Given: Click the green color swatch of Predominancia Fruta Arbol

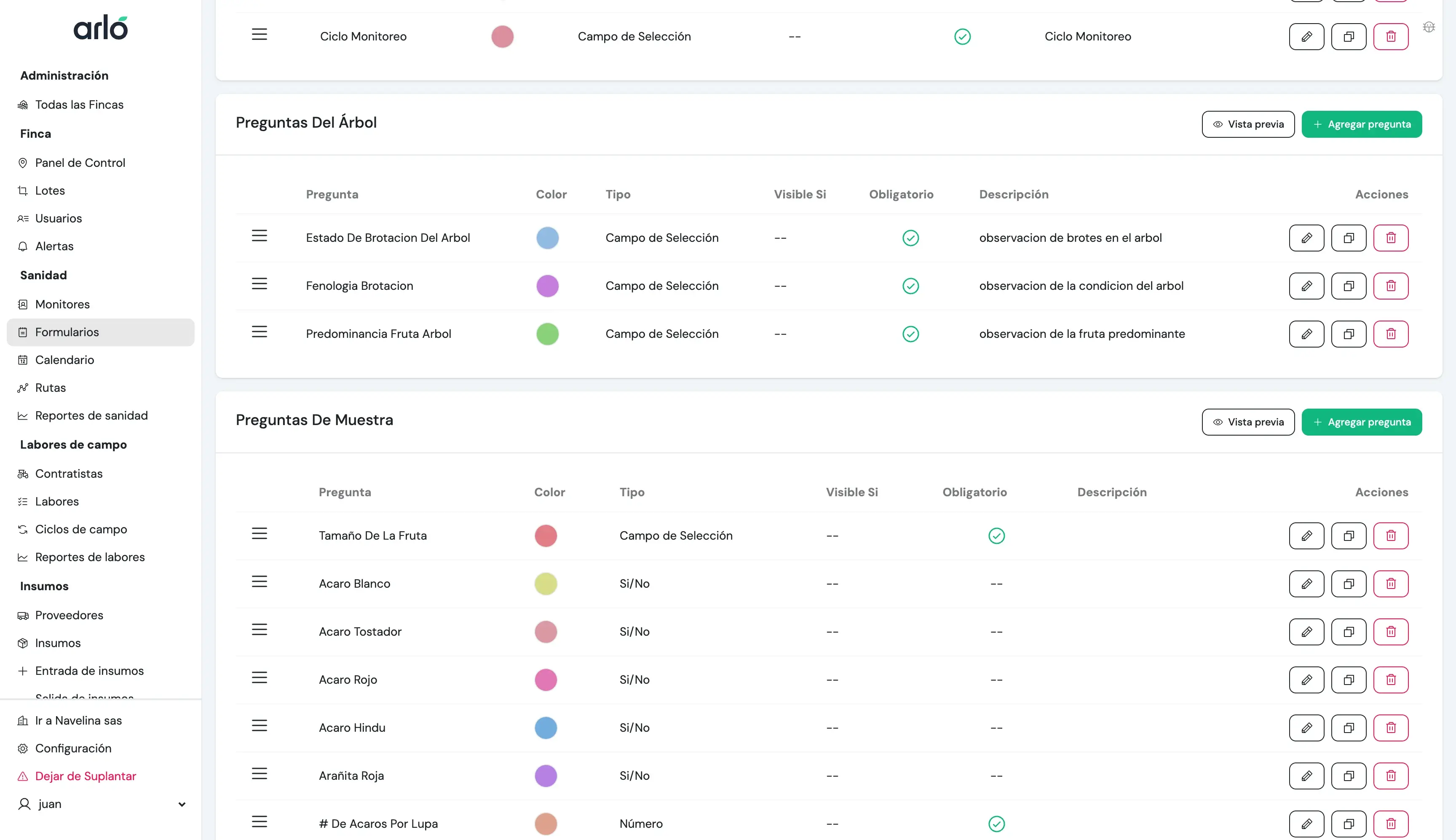Looking at the screenshot, I should click(x=547, y=334).
